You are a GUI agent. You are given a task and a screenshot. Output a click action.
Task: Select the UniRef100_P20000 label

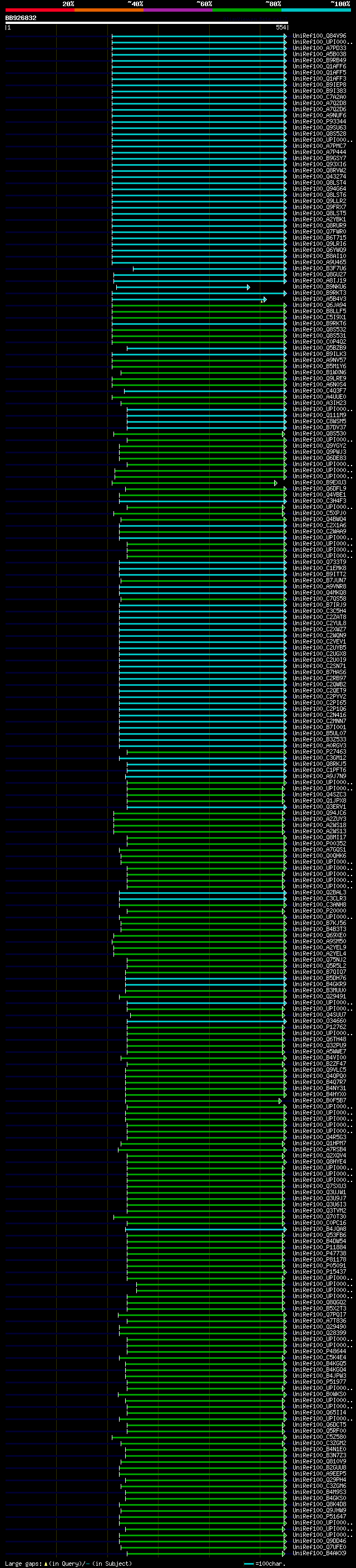[x=319, y=911]
